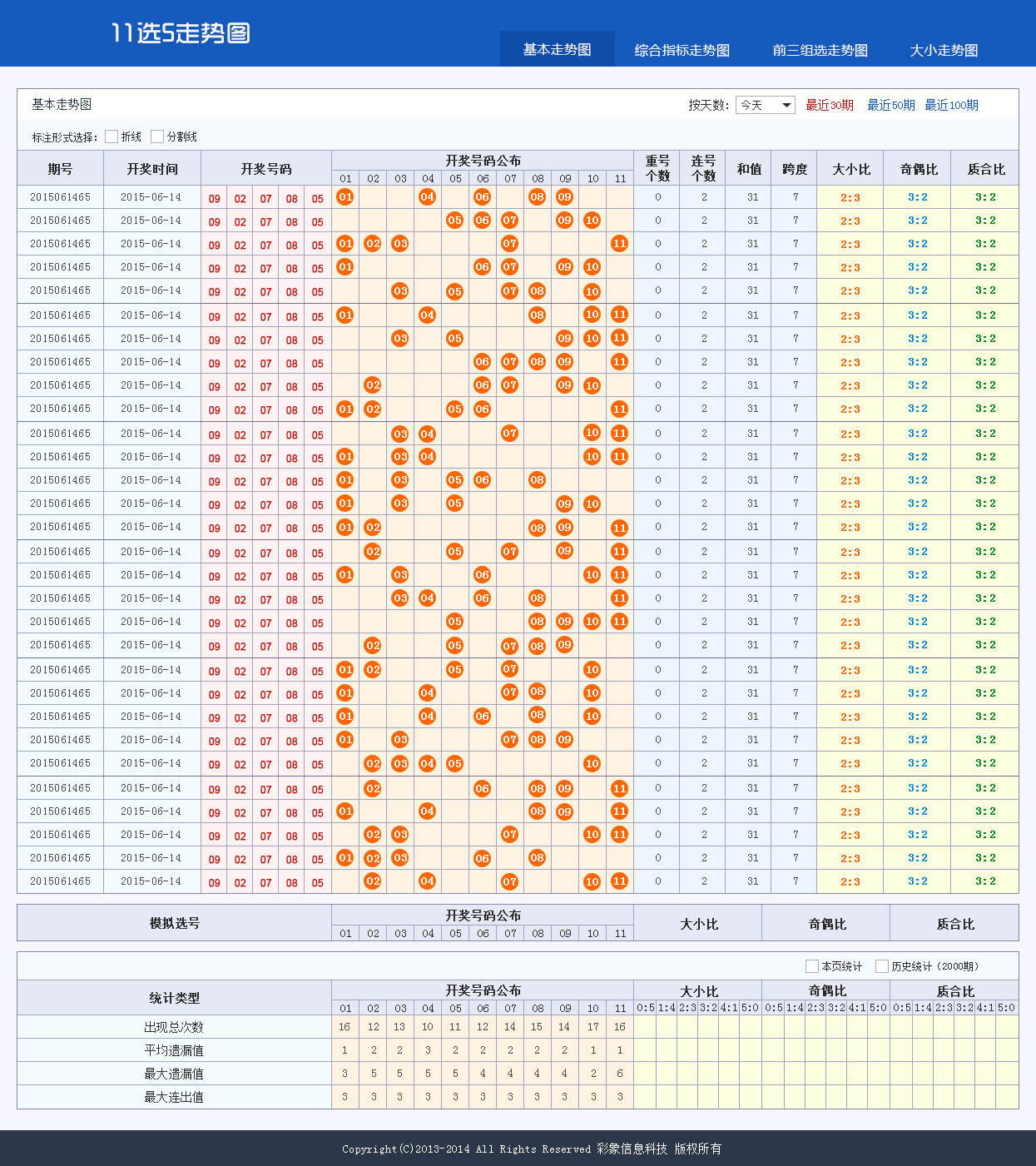This screenshot has height=1166, width=1036.
Task: Click 最大遗漏值 value 6 for number 11
Action: click(620, 1074)
